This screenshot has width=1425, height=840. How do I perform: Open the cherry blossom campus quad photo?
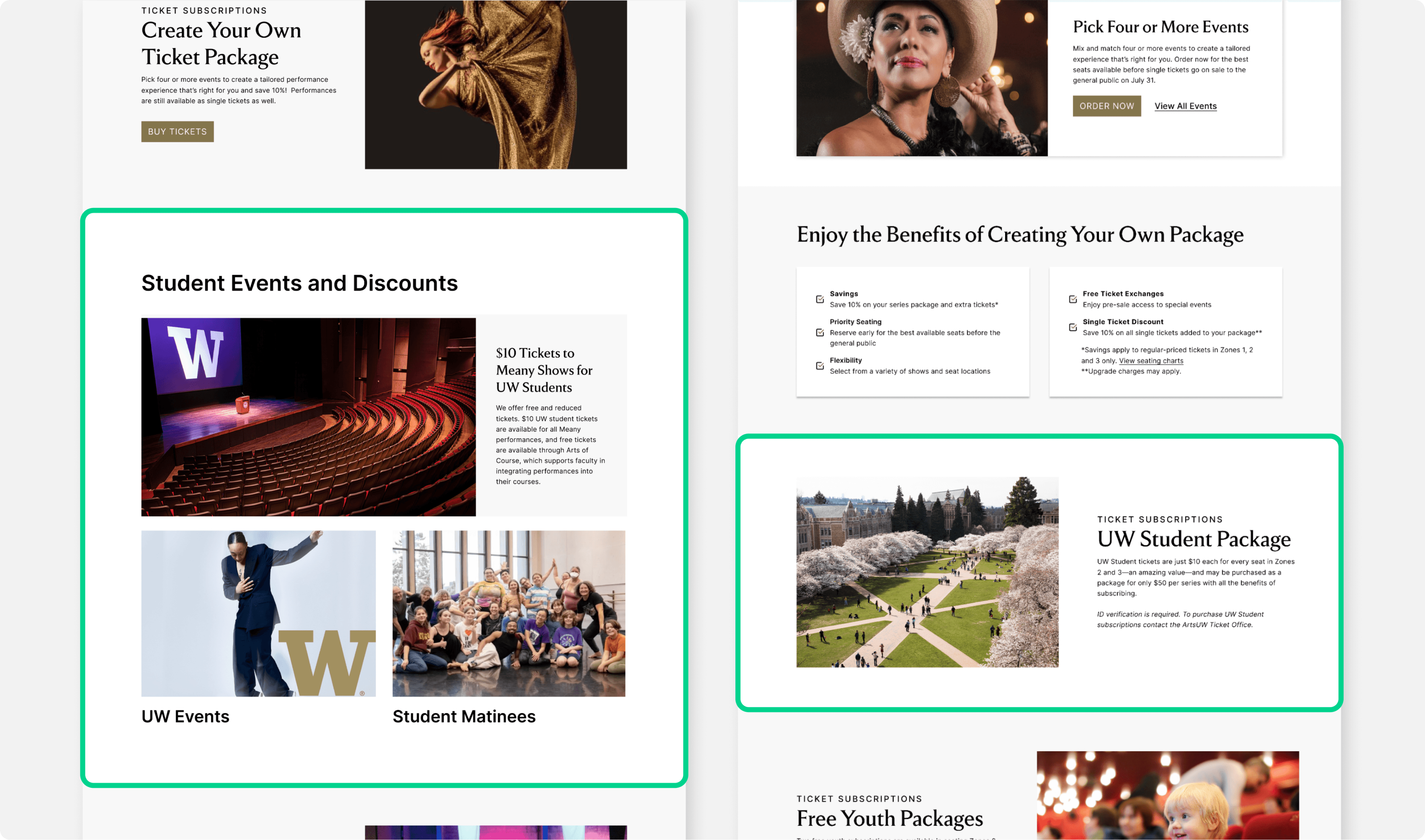[x=927, y=572]
